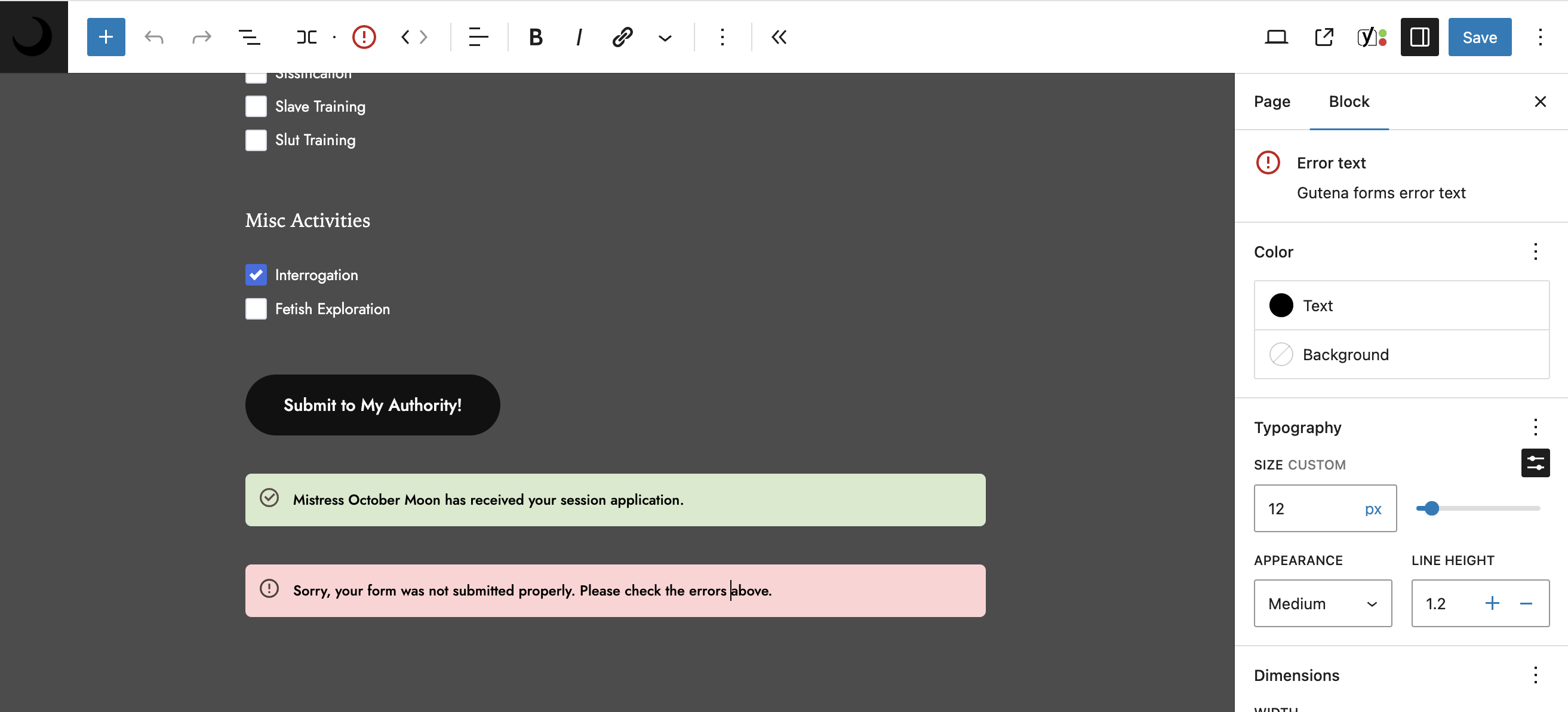Open Typography panel options menu
This screenshot has height=712, width=1568.
[1535, 427]
